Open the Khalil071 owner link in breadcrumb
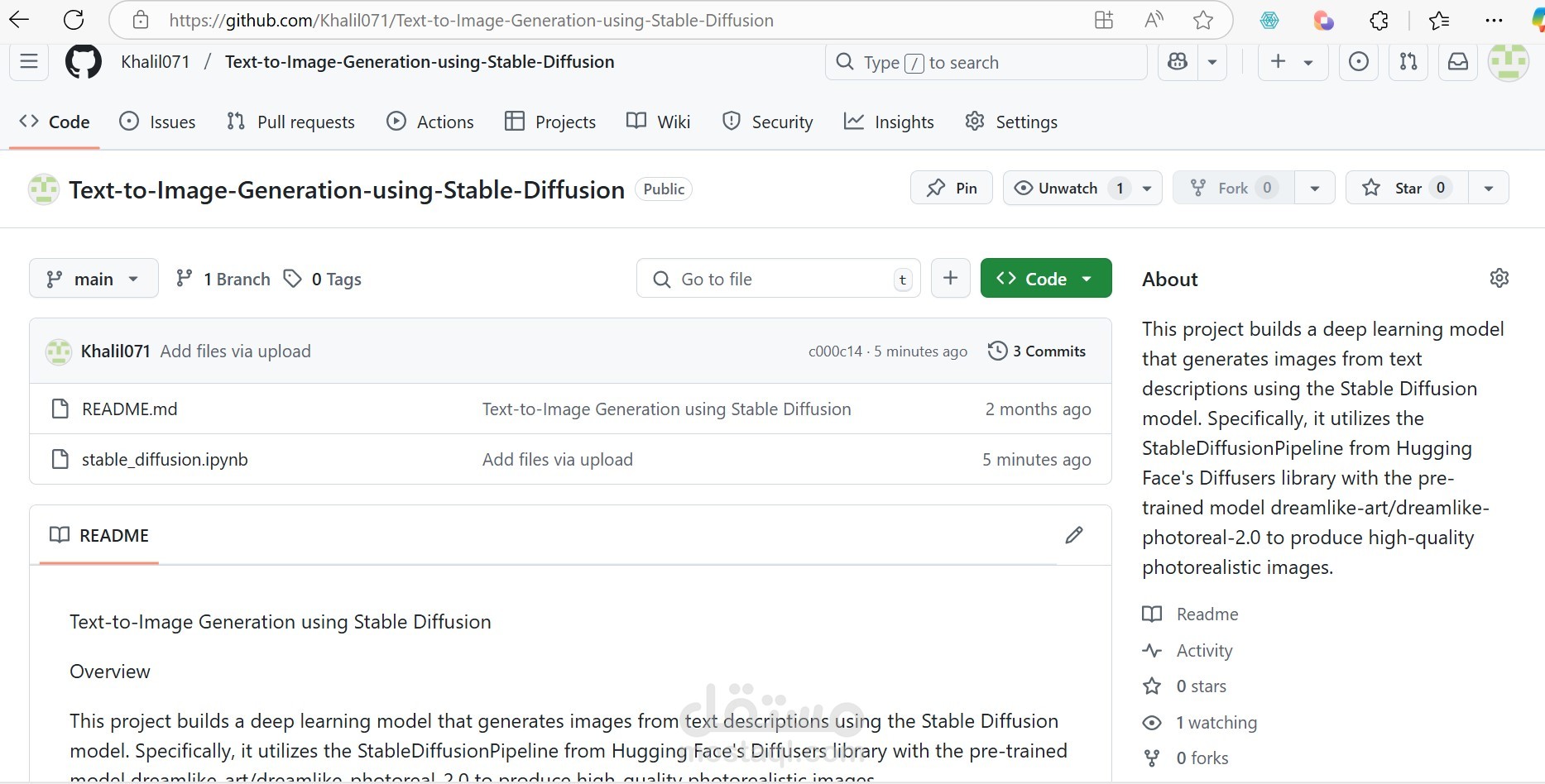The image size is (1545, 784). coord(156,62)
